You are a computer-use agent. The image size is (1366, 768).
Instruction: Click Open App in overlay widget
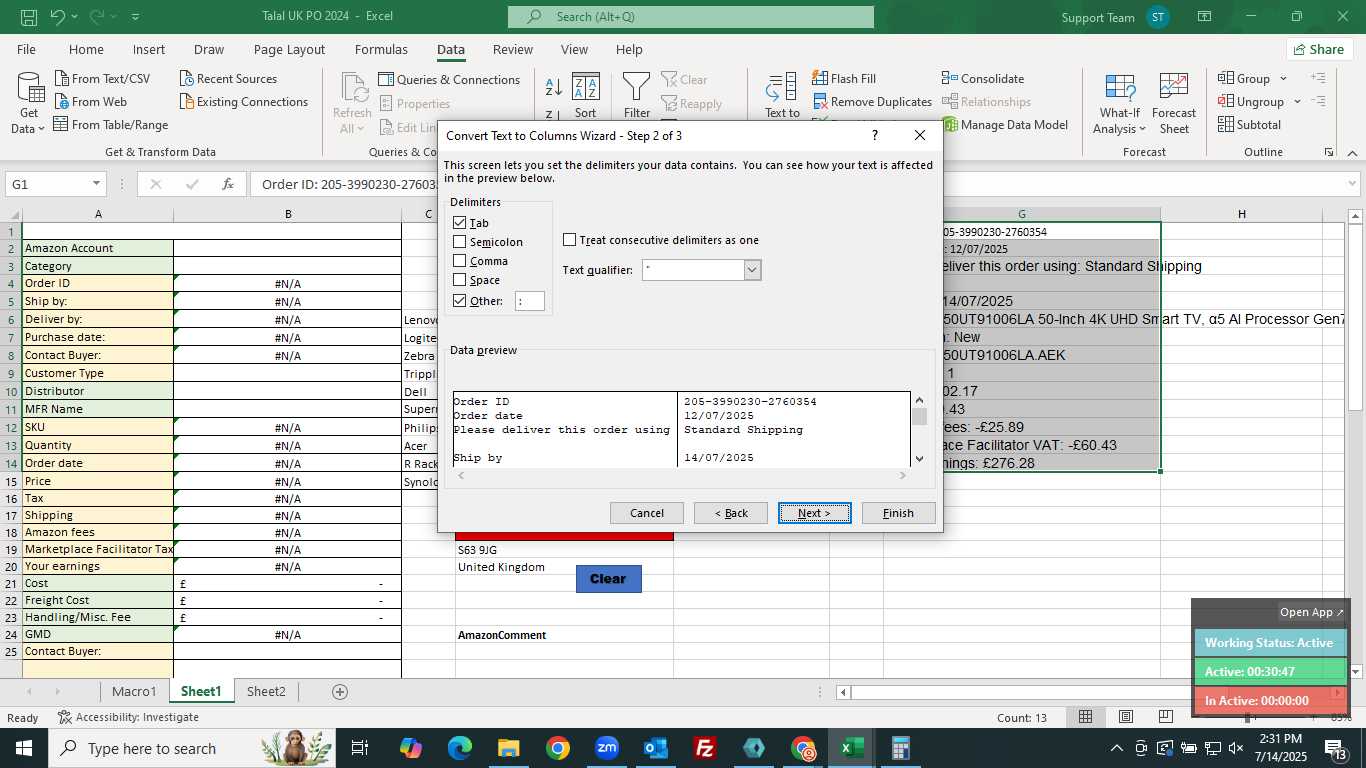click(x=1312, y=612)
